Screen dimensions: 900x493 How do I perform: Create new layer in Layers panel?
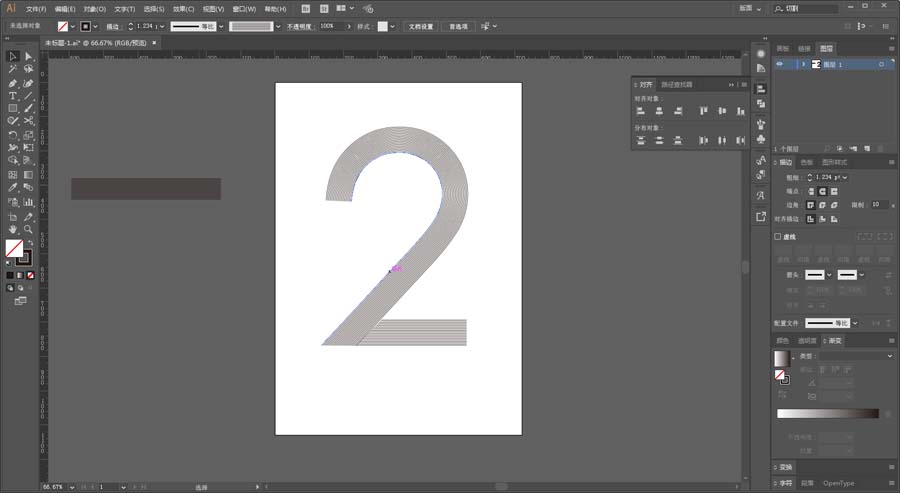pos(867,149)
